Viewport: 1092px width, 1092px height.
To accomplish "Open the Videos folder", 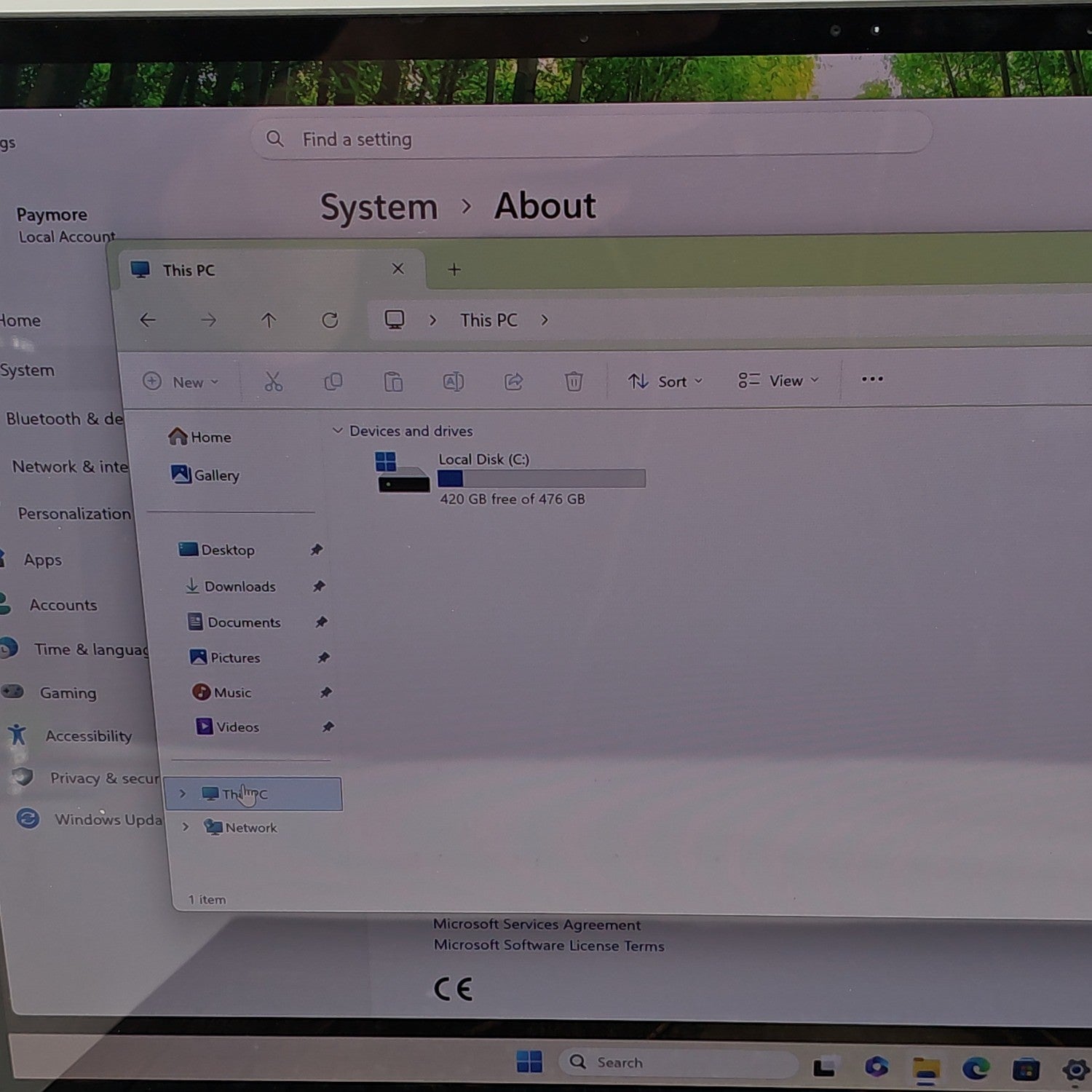I will click(228, 727).
